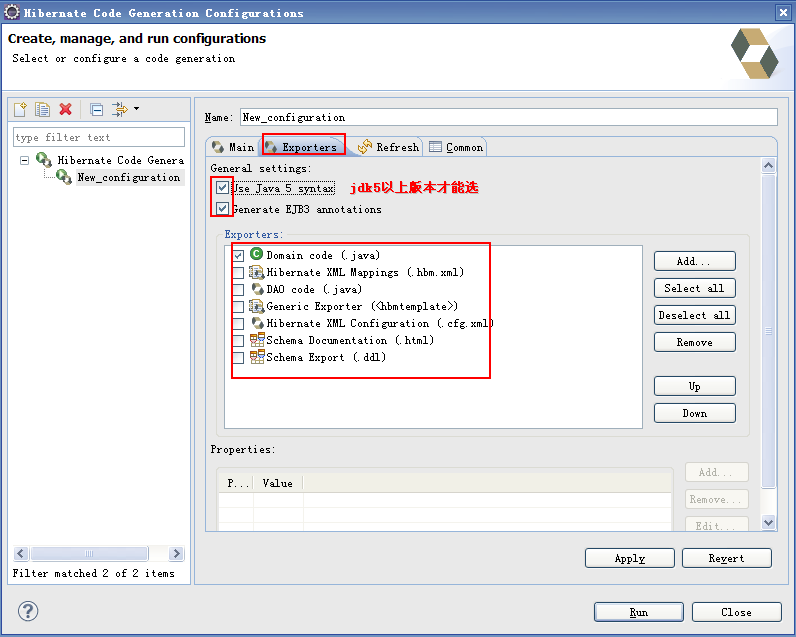The height and width of the screenshot is (637, 796).
Task: Open filter dropdown arrow in toolbar
Action: pos(137,108)
